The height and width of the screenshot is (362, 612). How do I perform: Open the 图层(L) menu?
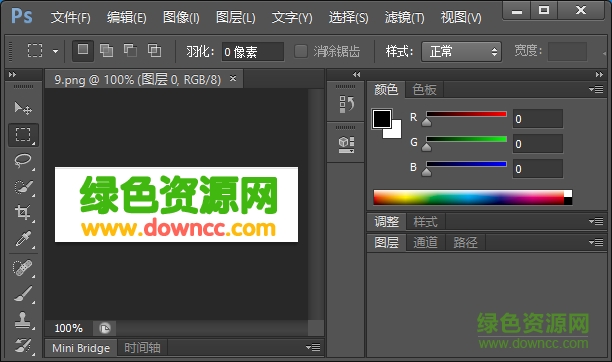click(236, 18)
